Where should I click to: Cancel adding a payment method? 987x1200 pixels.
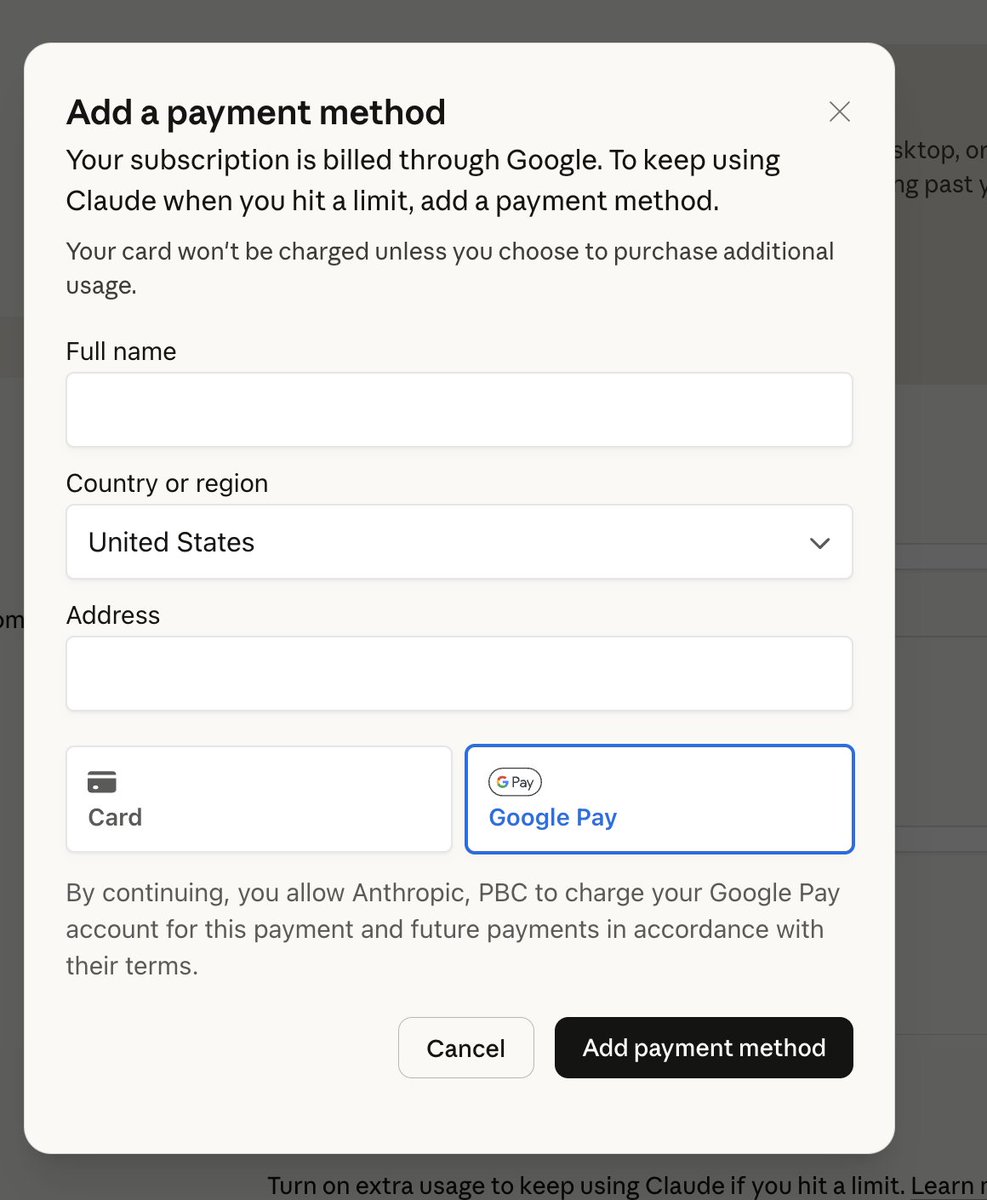[466, 1048]
